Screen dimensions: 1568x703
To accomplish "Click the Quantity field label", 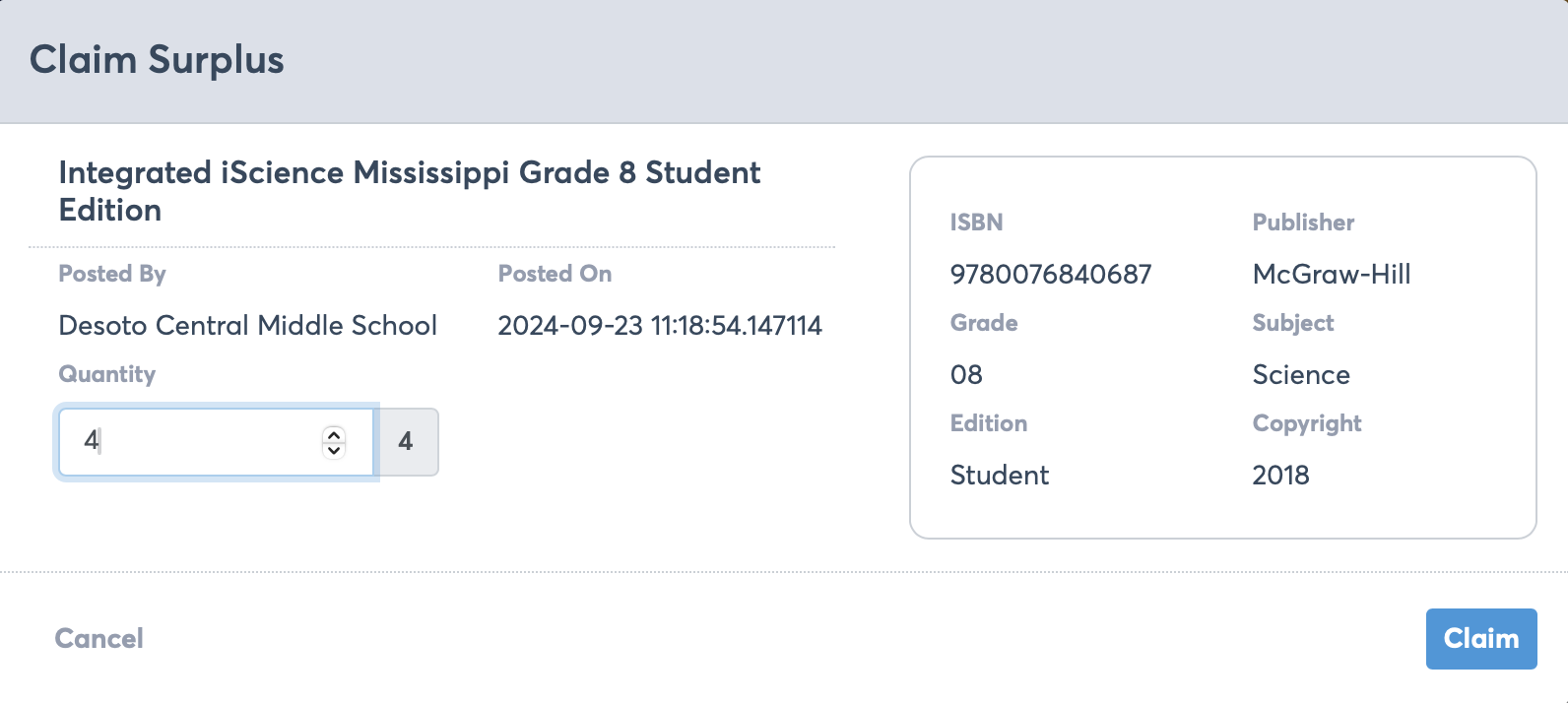I will 107,373.
